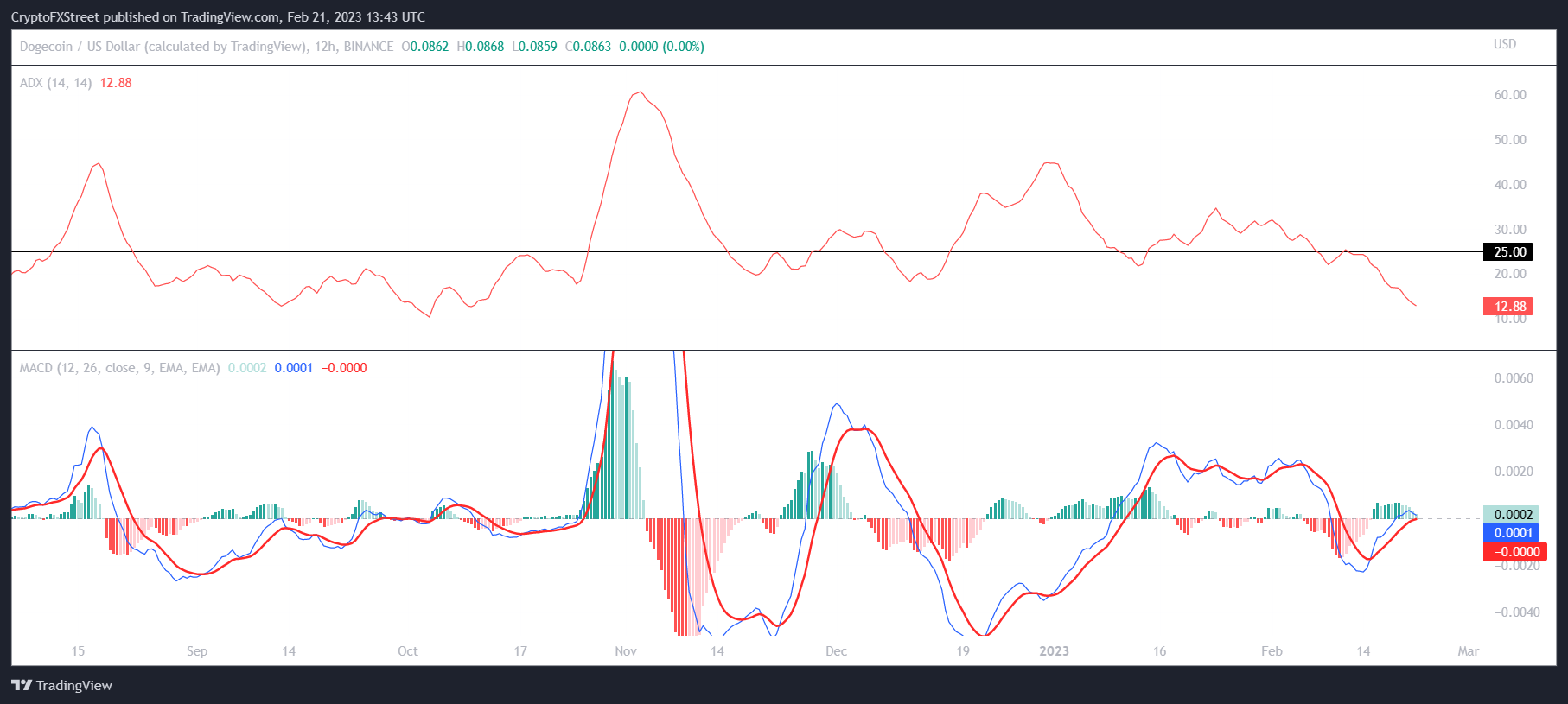Click the 15 date label on time axis
The image size is (1568, 704).
point(78,651)
